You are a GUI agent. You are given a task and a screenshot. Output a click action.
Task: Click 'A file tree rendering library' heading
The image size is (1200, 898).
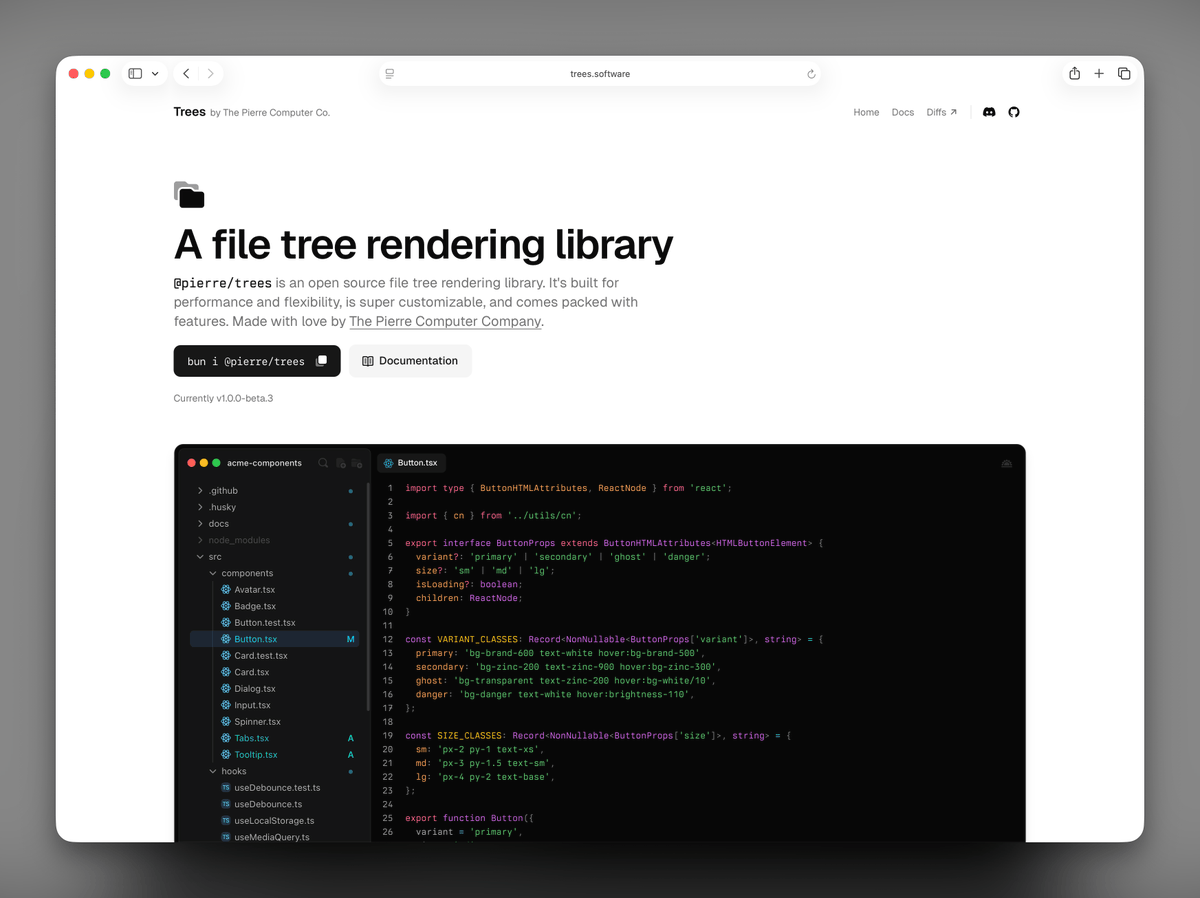[x=423, y=244]
